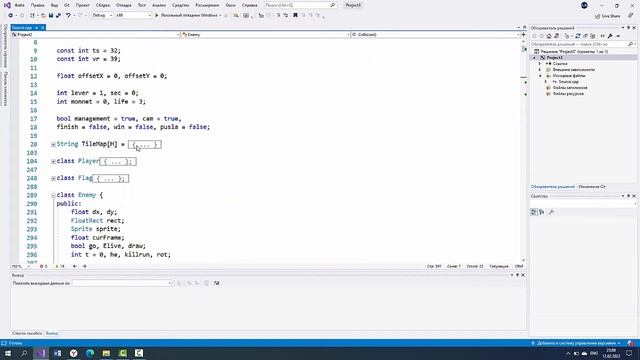Pin the Source.cpp editor tab
This screenshot has width=640, height=360.
[36, 27]
